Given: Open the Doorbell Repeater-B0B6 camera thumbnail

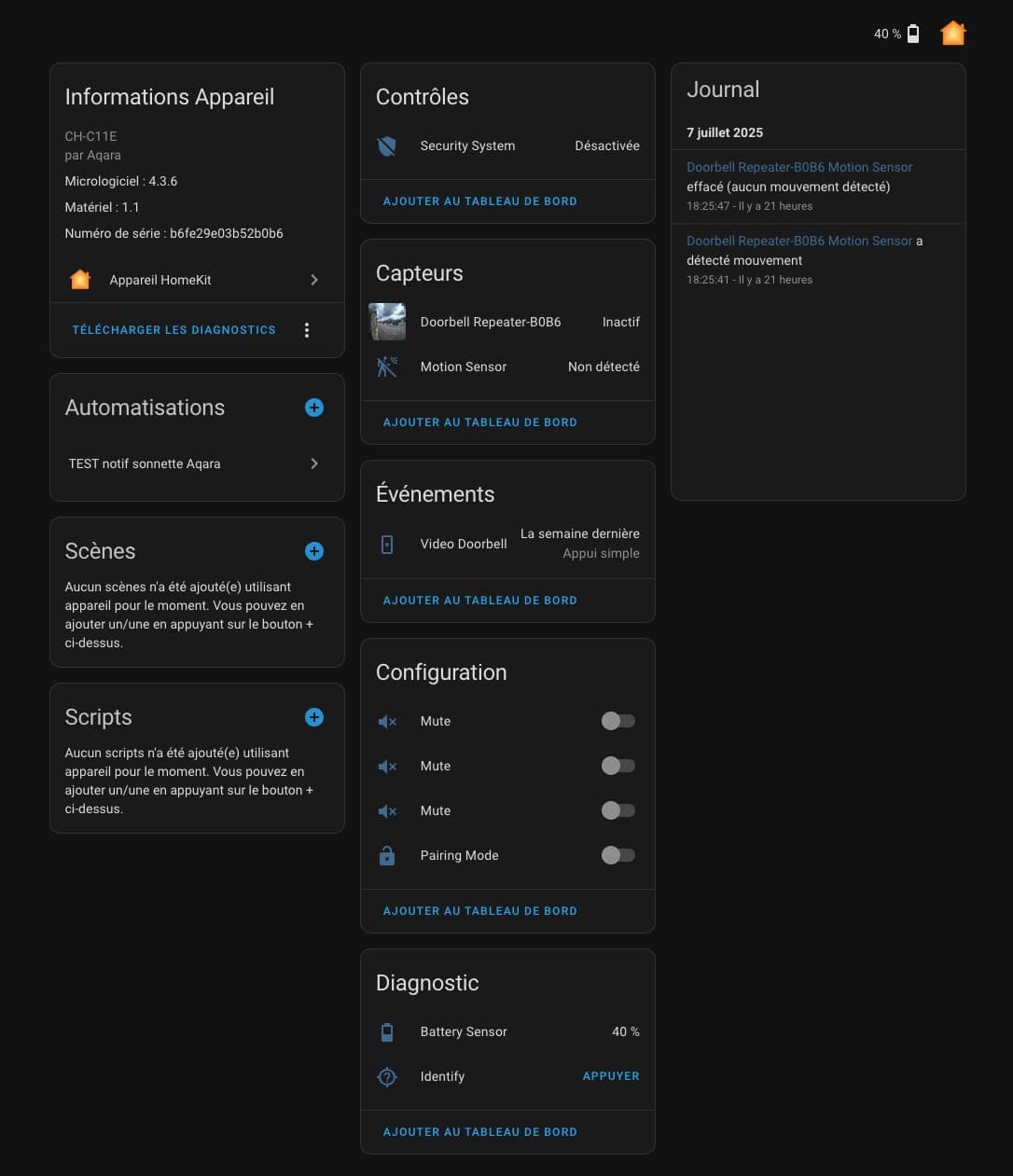Looking at the screenshot, I should coord(387,322).
